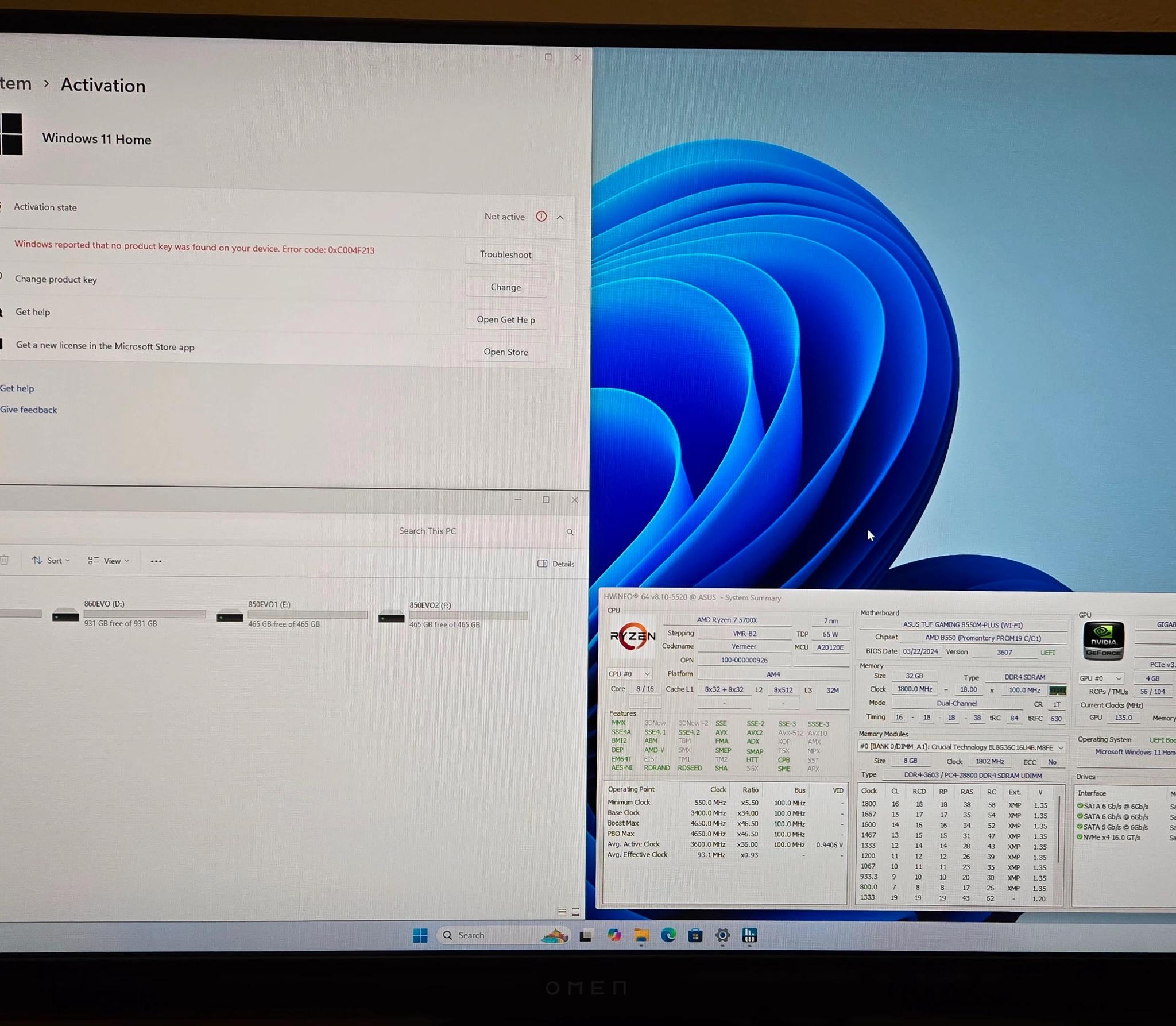Click the 850EVO2 (F:) drive icon

[x=392, y=617]
